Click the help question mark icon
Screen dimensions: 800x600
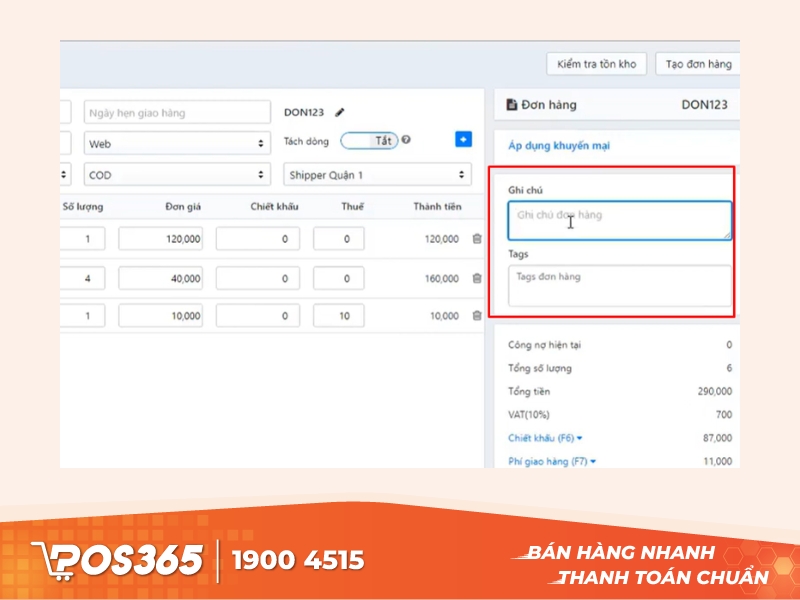point(406,140)
